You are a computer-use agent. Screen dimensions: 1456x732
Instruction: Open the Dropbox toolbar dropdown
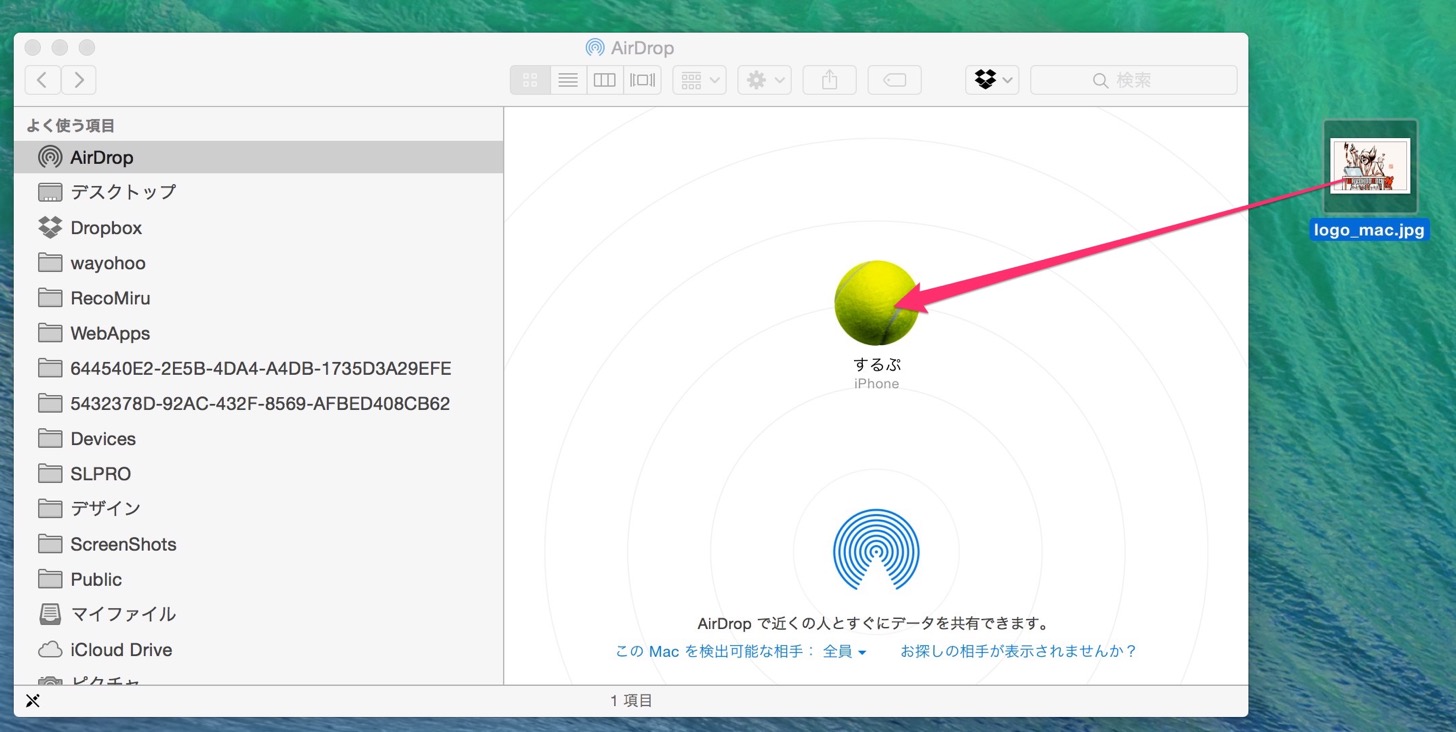(992, 80)
